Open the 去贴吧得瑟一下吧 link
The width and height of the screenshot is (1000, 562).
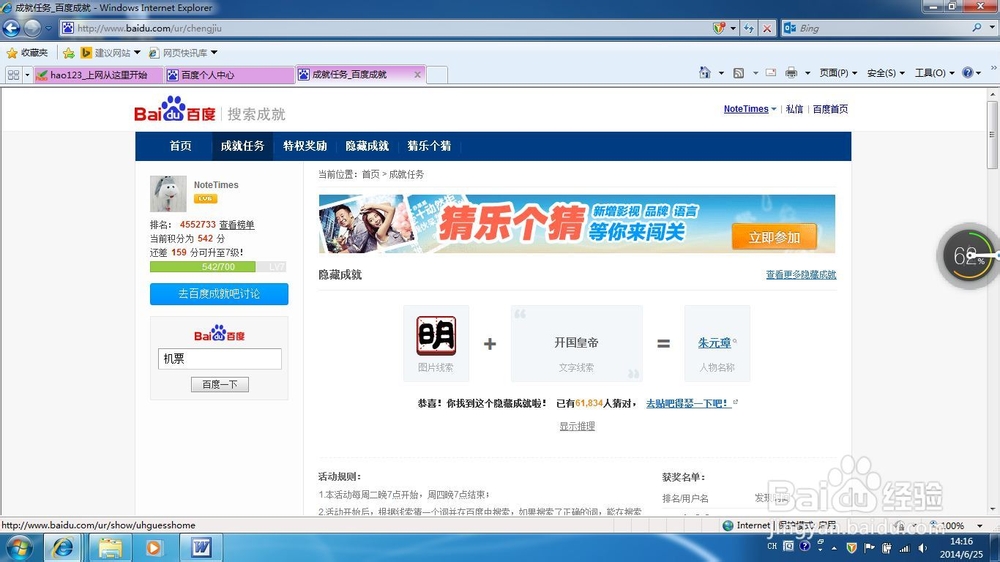tap(688, 403)
